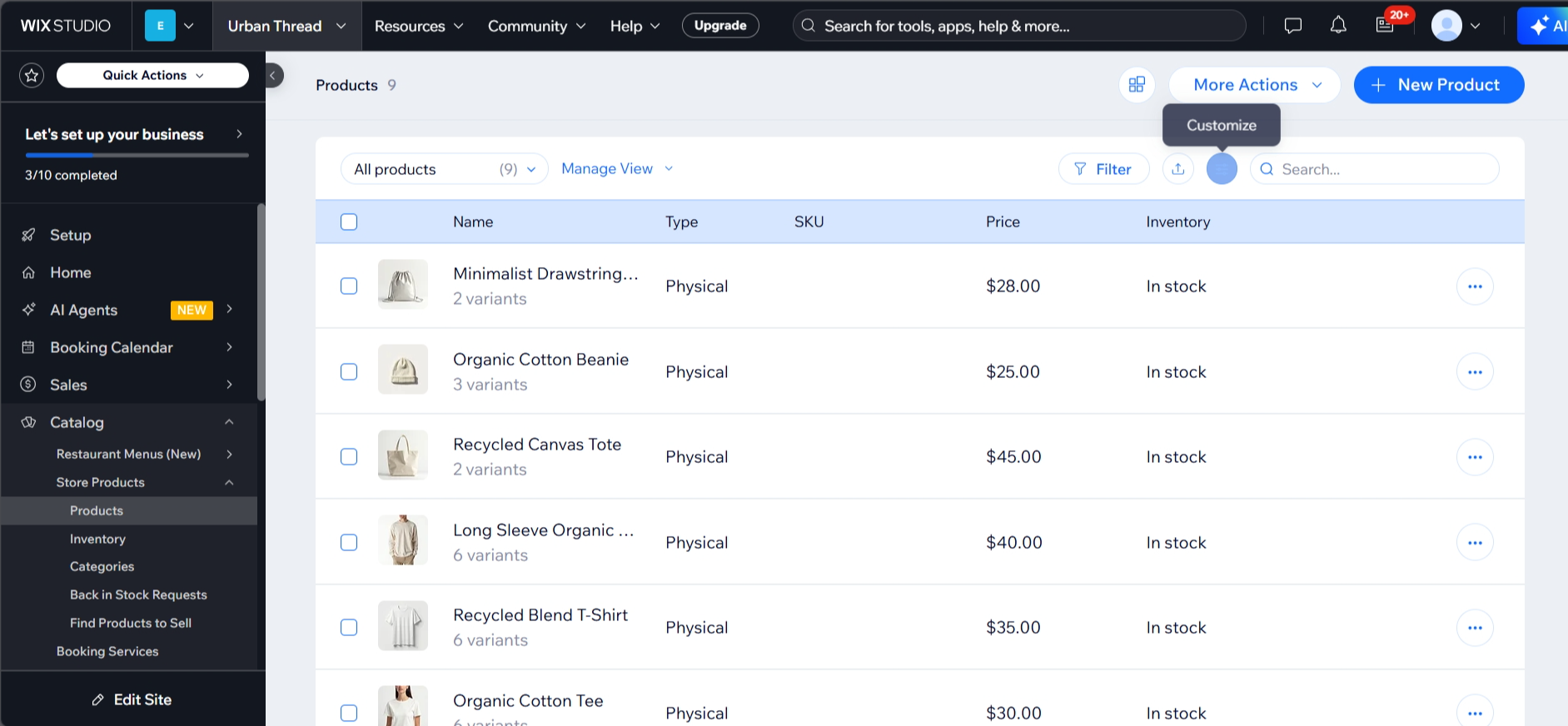Open the Urban Thread site dropdown
This screenshot has height=726, width=1568.
287,26
